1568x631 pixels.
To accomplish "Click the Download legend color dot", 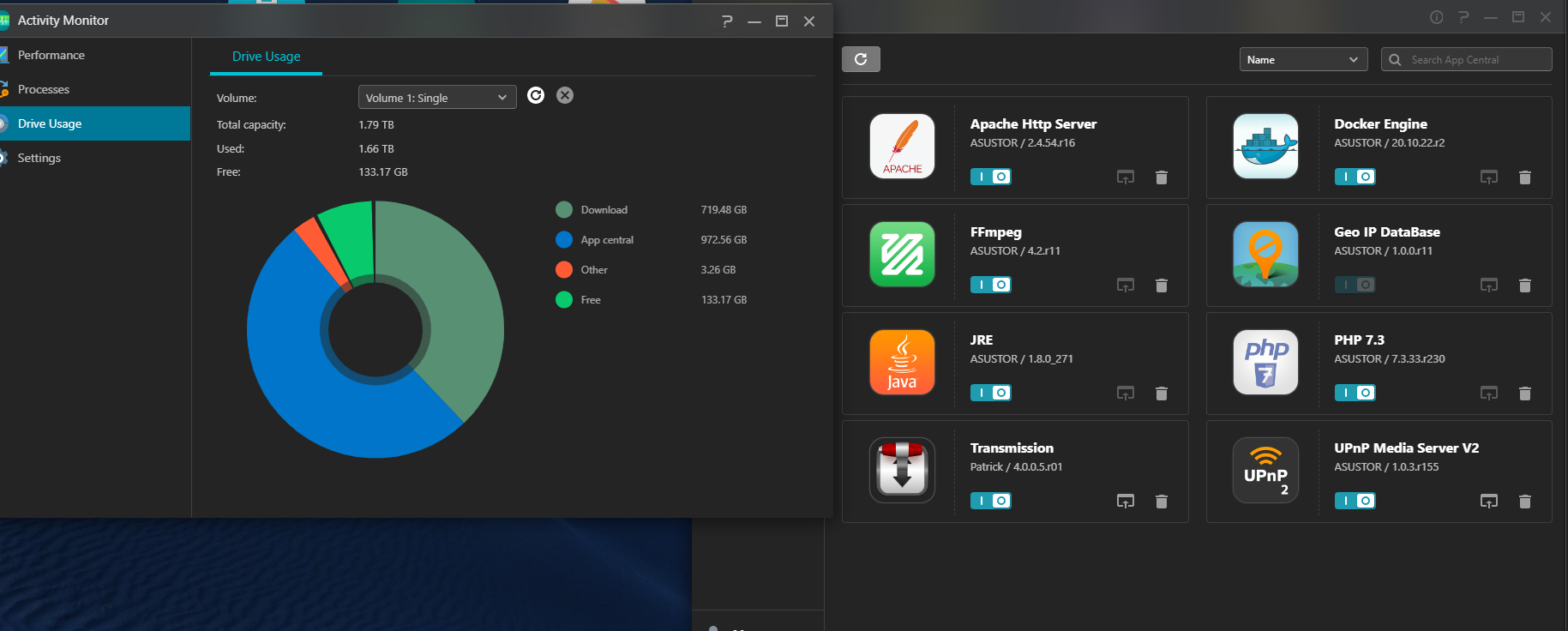I will click(x=564, y=210).
